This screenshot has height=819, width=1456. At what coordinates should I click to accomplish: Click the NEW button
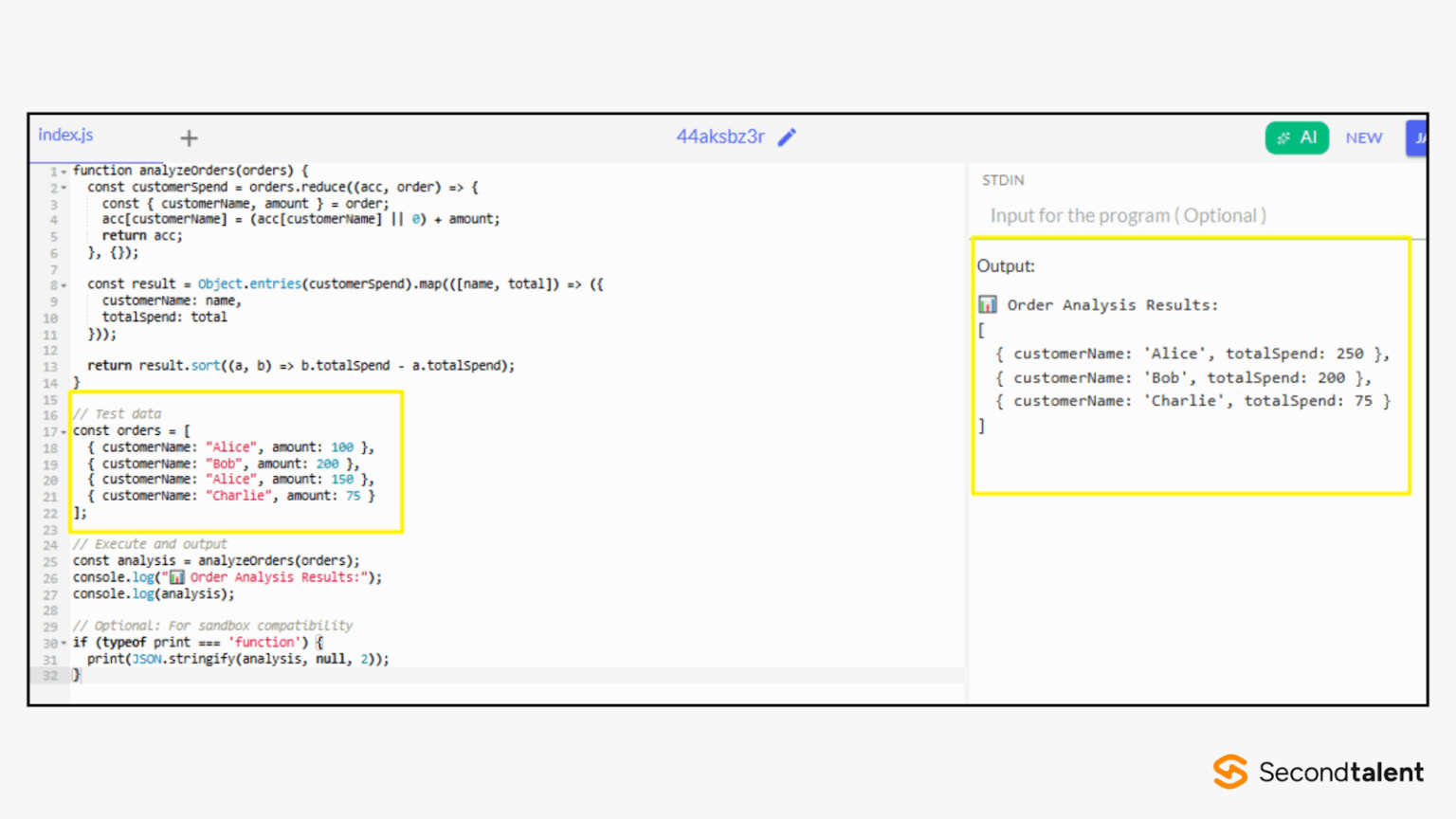[1363, 138]
